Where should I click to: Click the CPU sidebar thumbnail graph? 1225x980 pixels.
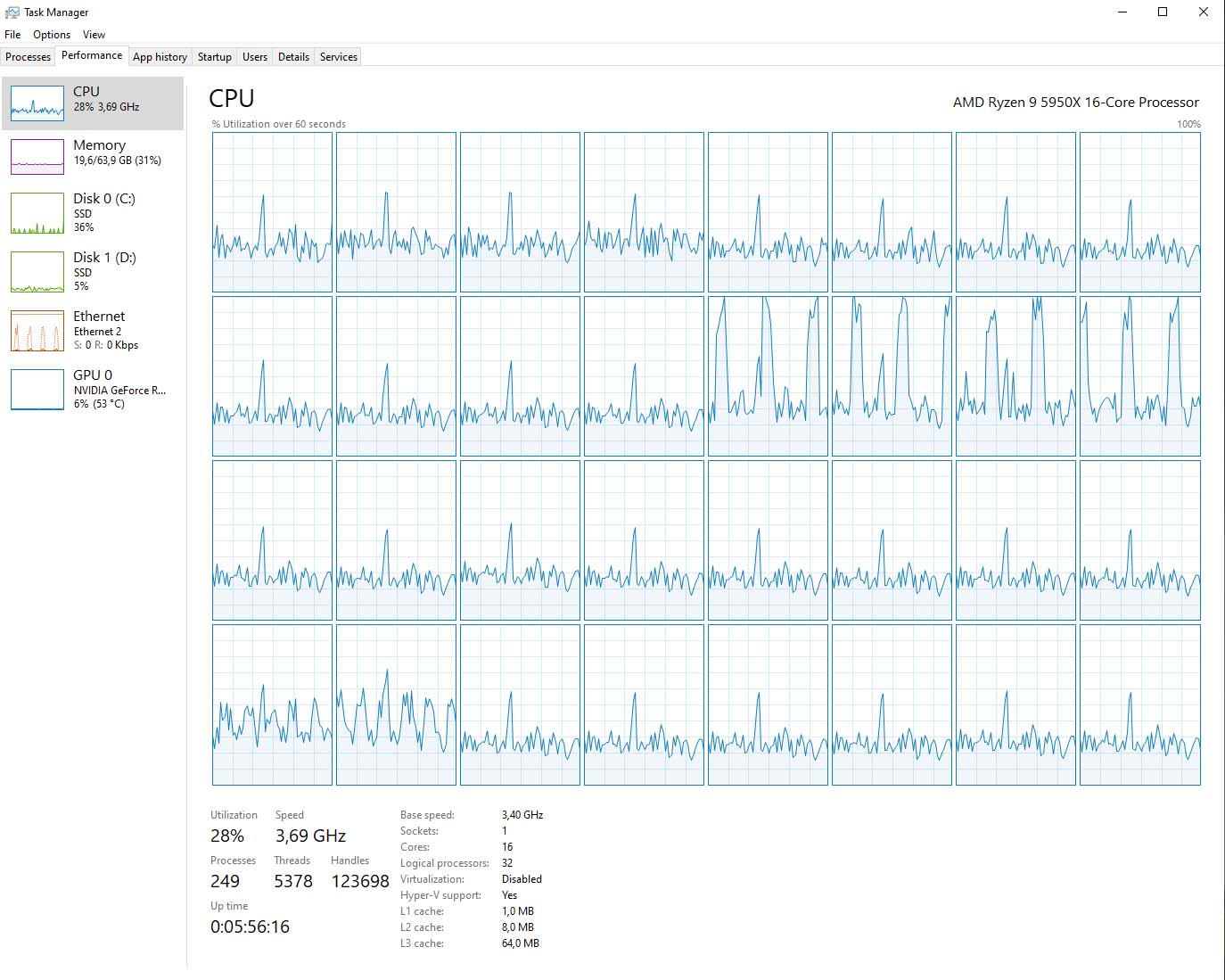click(37, 103)
